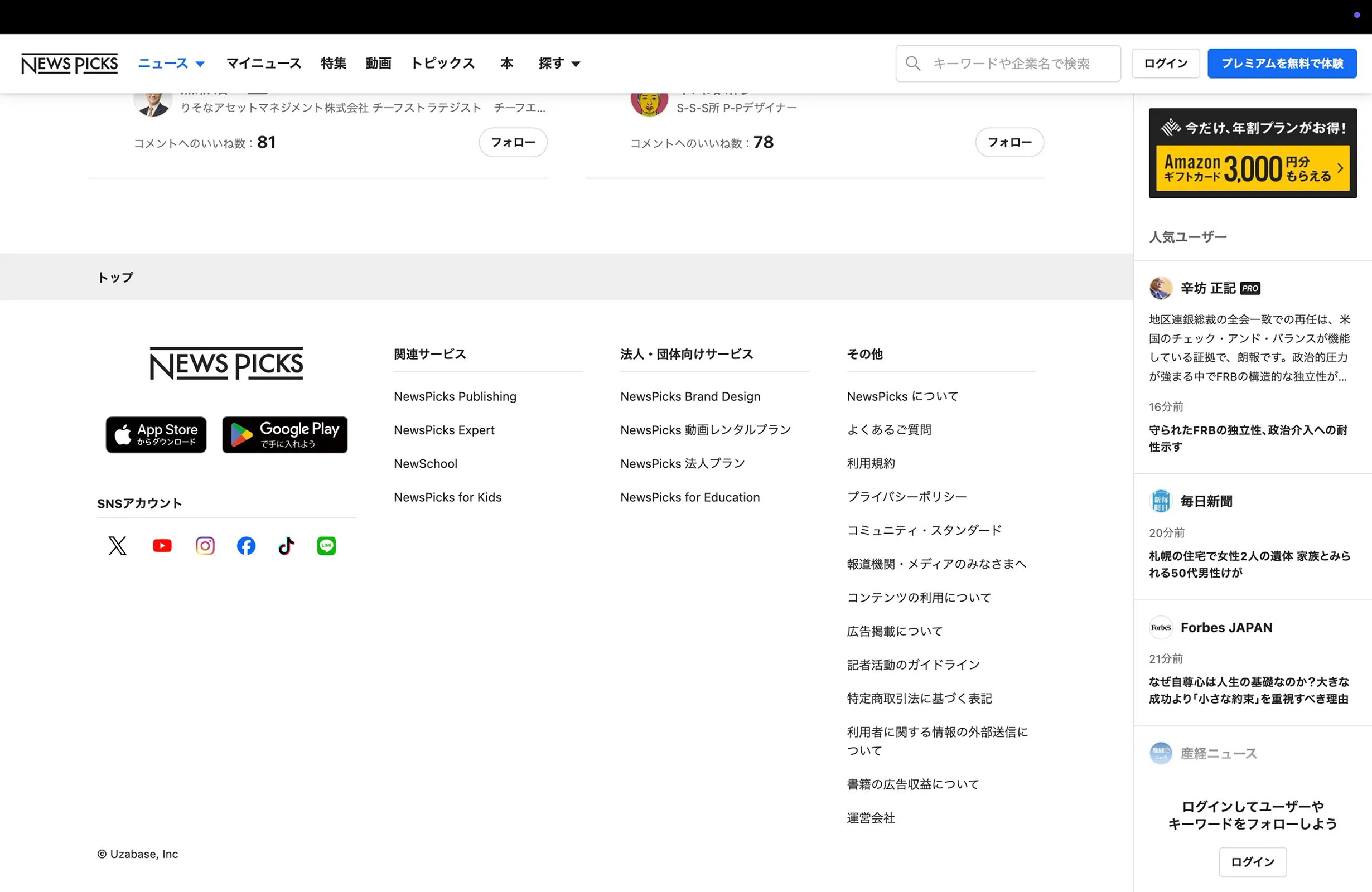
Task: Click the 辛坊 正記 user name
Action: (x=1207, y=288)
